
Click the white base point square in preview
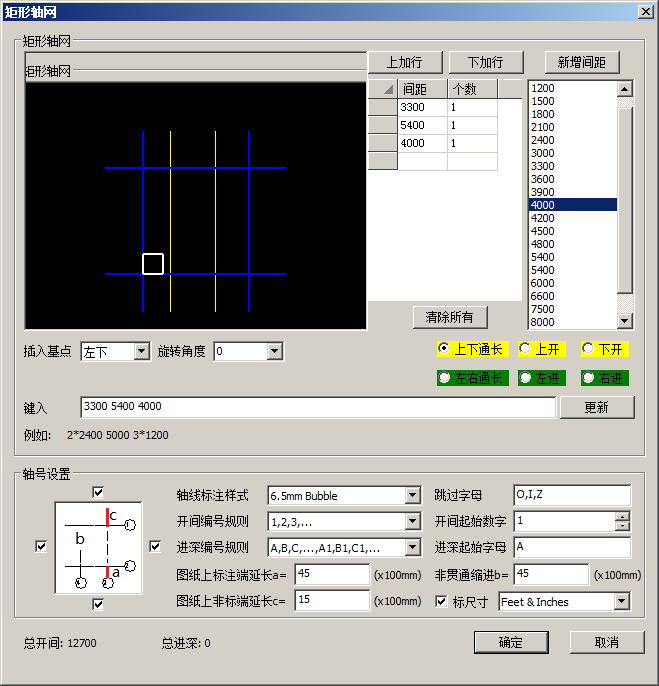tap(153, 264)
